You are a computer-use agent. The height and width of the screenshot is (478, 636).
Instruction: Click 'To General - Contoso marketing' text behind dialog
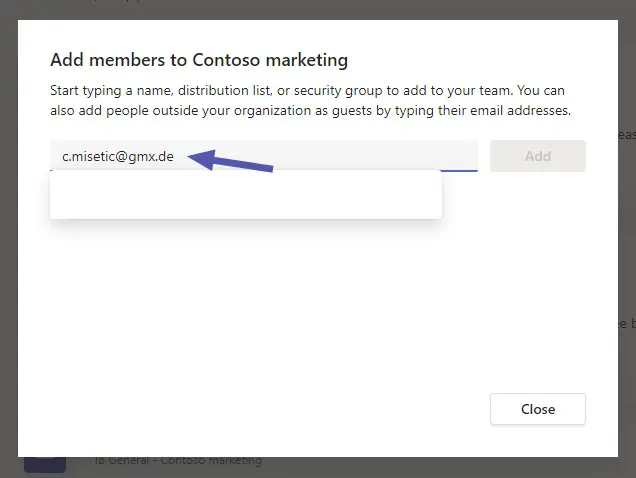178,461
